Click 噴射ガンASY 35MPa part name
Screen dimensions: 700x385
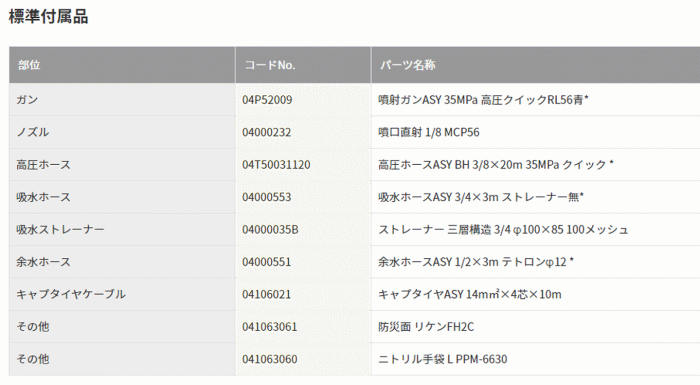point(483,100)
